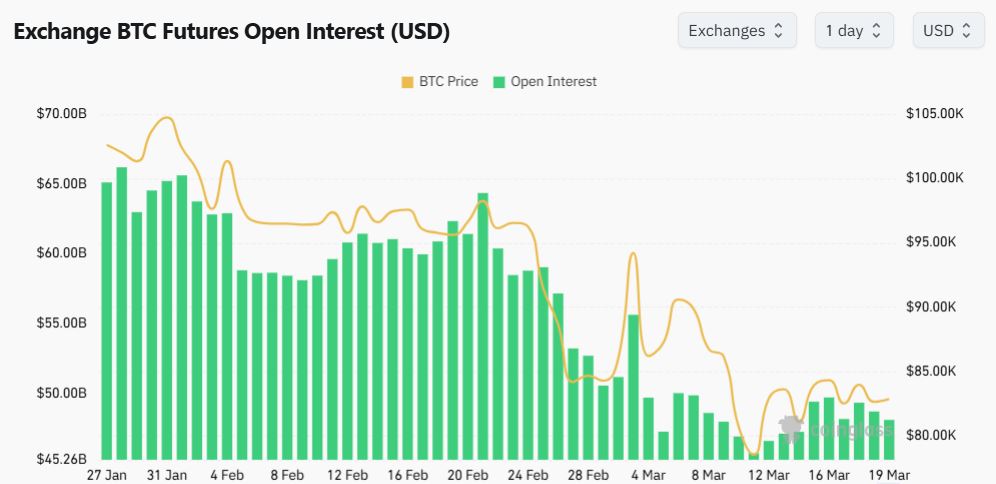Open the Exchanges dropdown

[736, 30]
